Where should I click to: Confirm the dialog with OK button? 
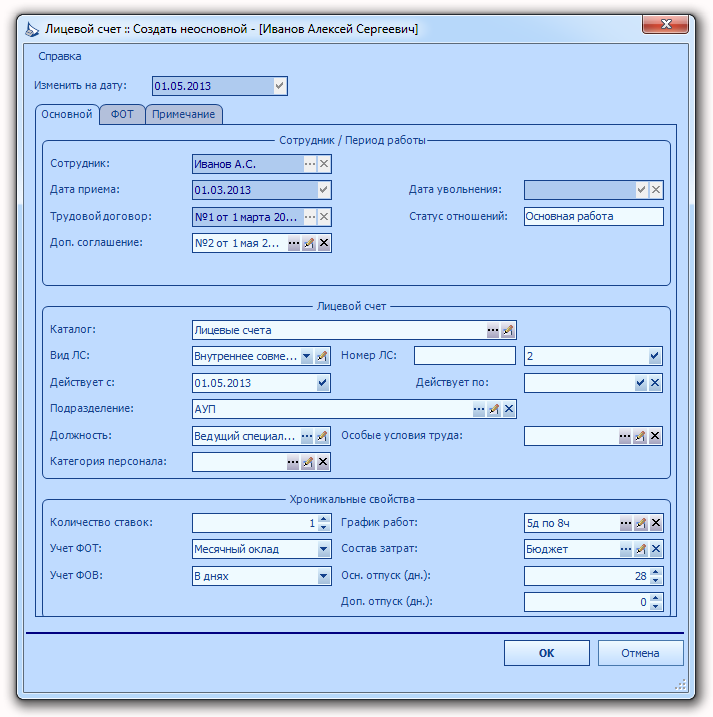(547, 653)
